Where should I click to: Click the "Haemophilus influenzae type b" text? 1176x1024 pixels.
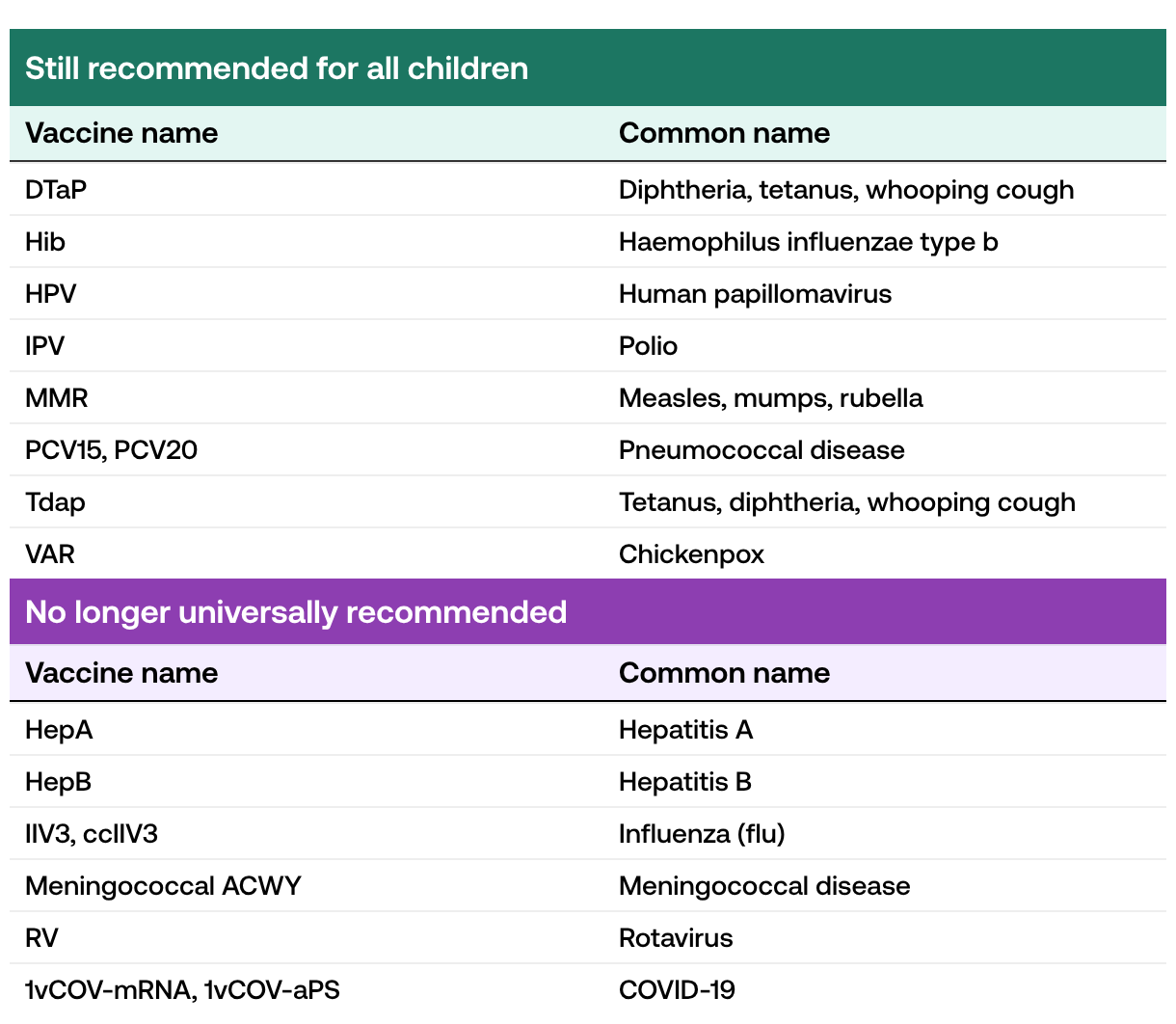(x=808, y=242)
